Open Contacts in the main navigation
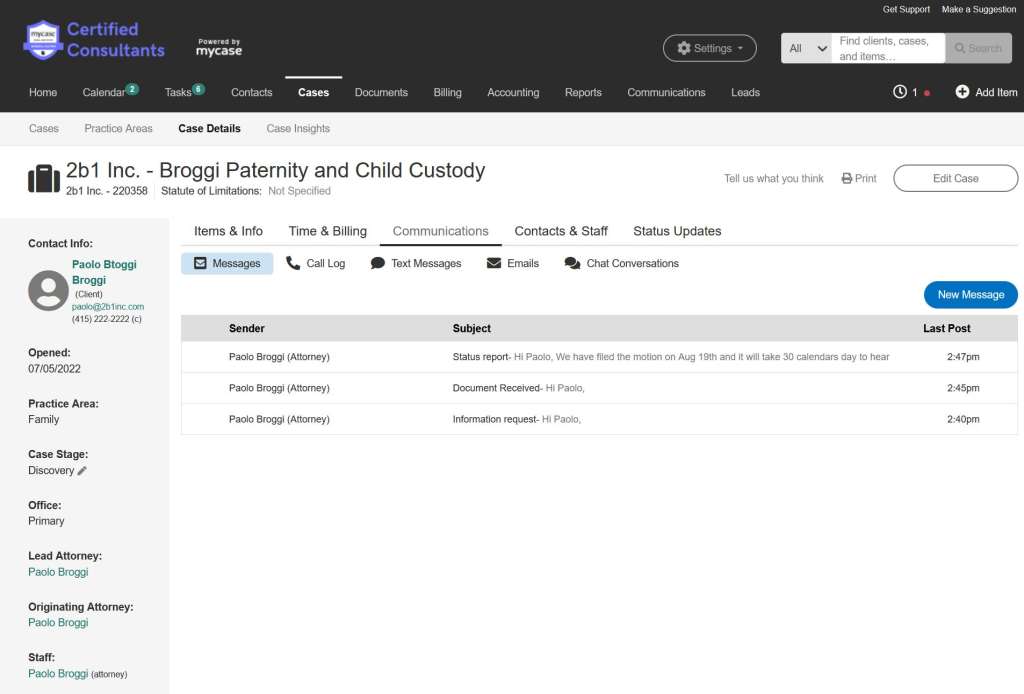 pyautogui.click(x=251, y=93)
